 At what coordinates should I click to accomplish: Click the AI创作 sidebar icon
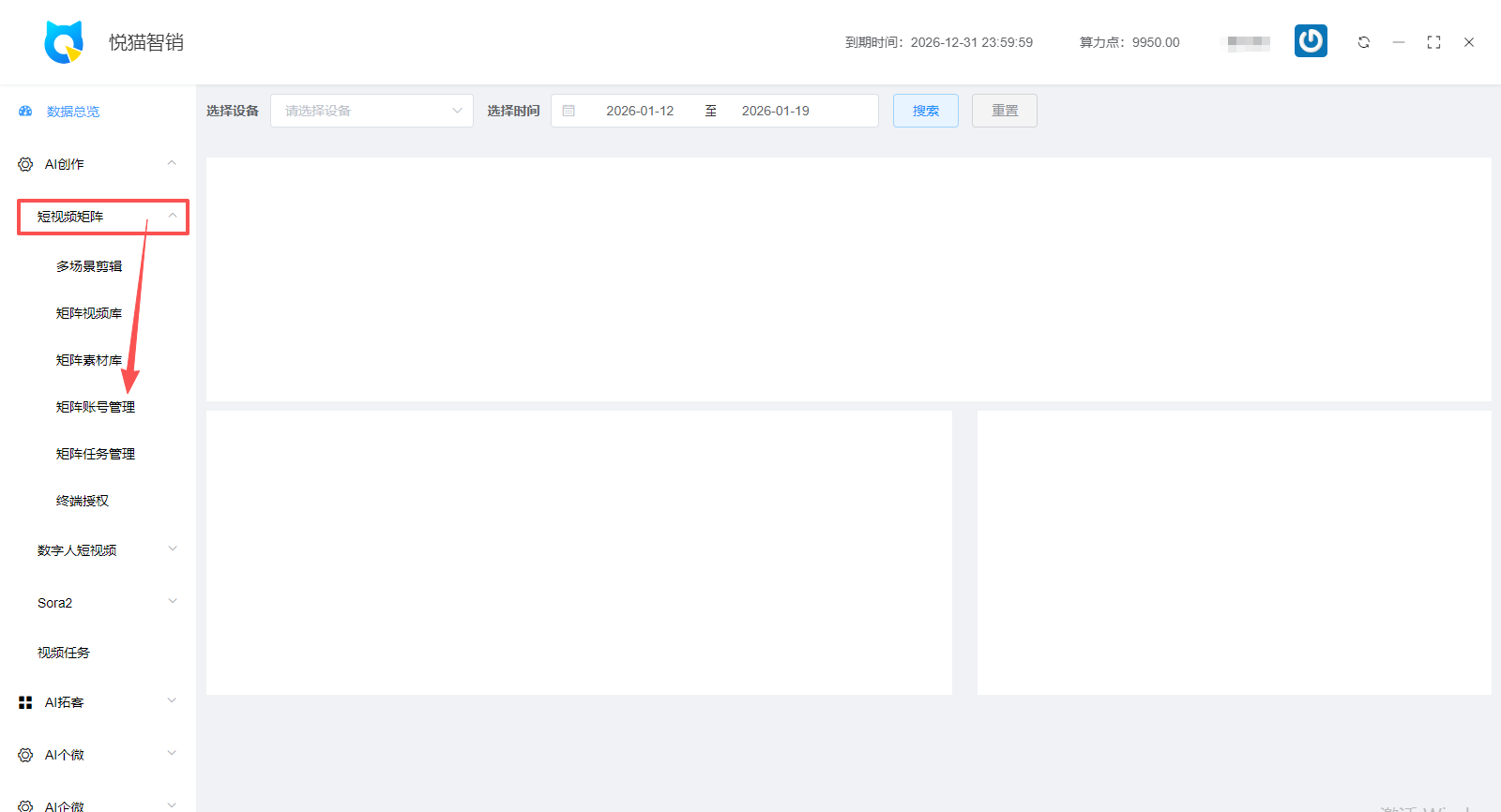coord(25,164)
